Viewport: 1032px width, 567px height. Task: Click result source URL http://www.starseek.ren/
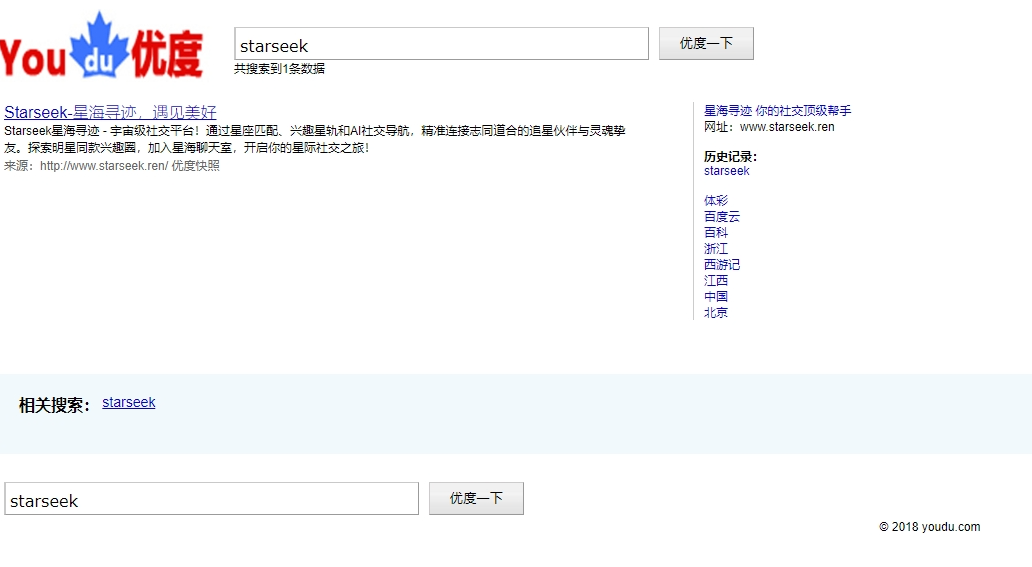[x=104, y=166]
